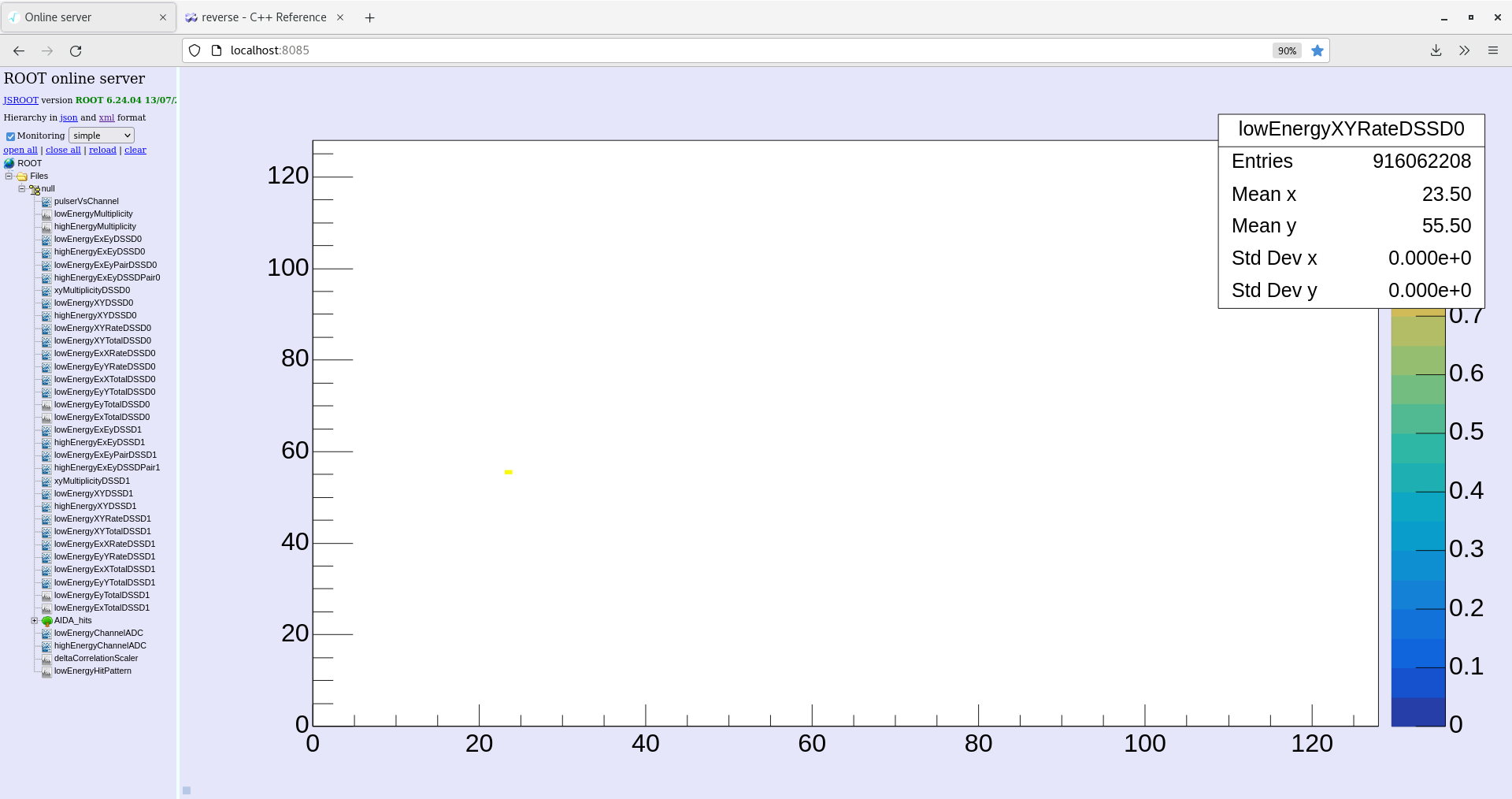The height and width of the screenshot is (799, 1512).
Task: Click the histogram icon beside lowEnergyMultiplicity
Action: point(46,214)
